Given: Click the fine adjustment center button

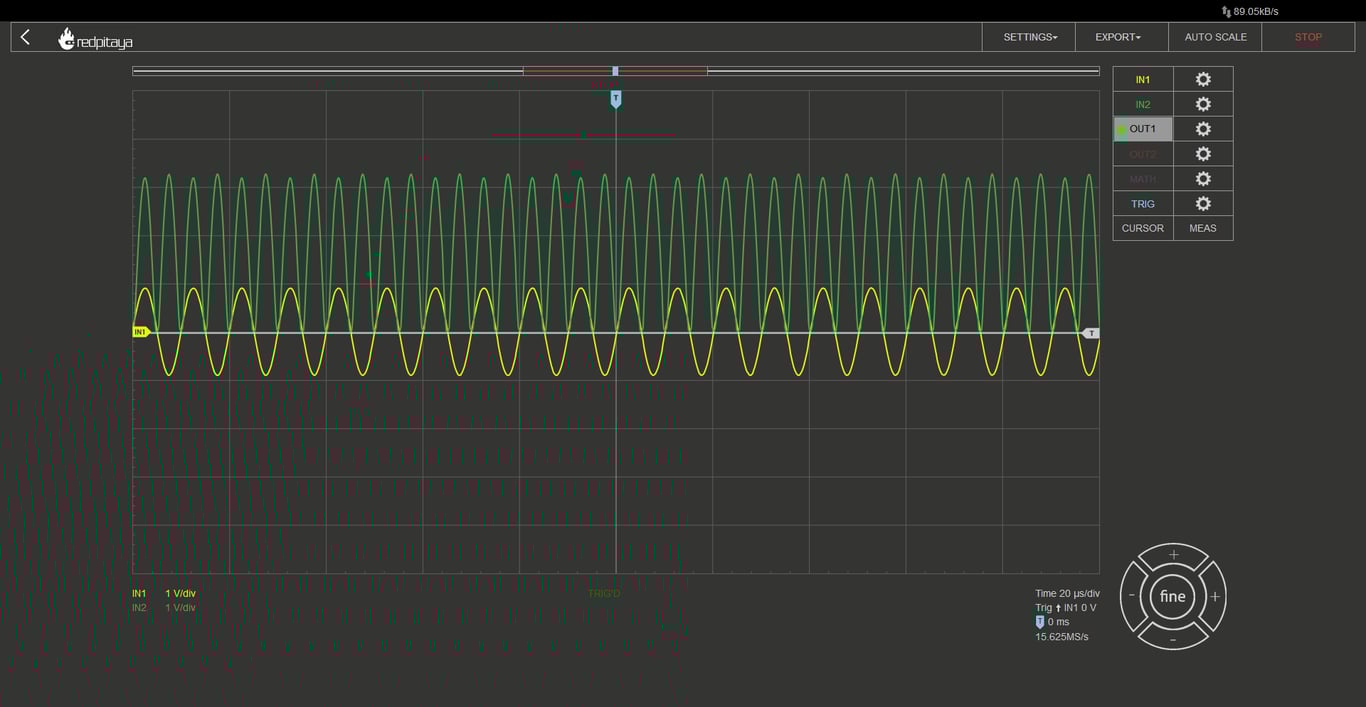Looking at the screenshot, I should [1173, 597].
